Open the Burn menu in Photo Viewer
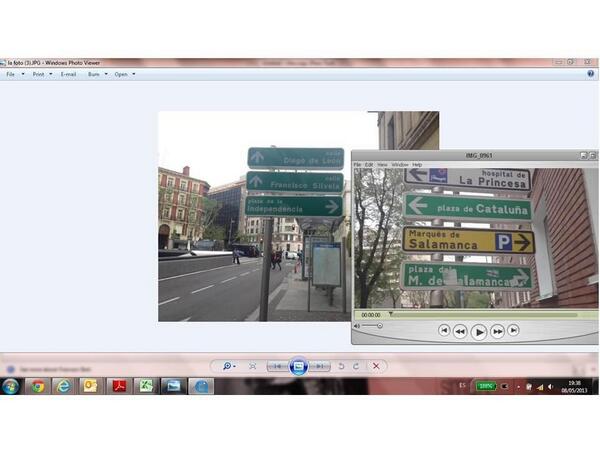 pyautogui.click(x=93, y=74)
